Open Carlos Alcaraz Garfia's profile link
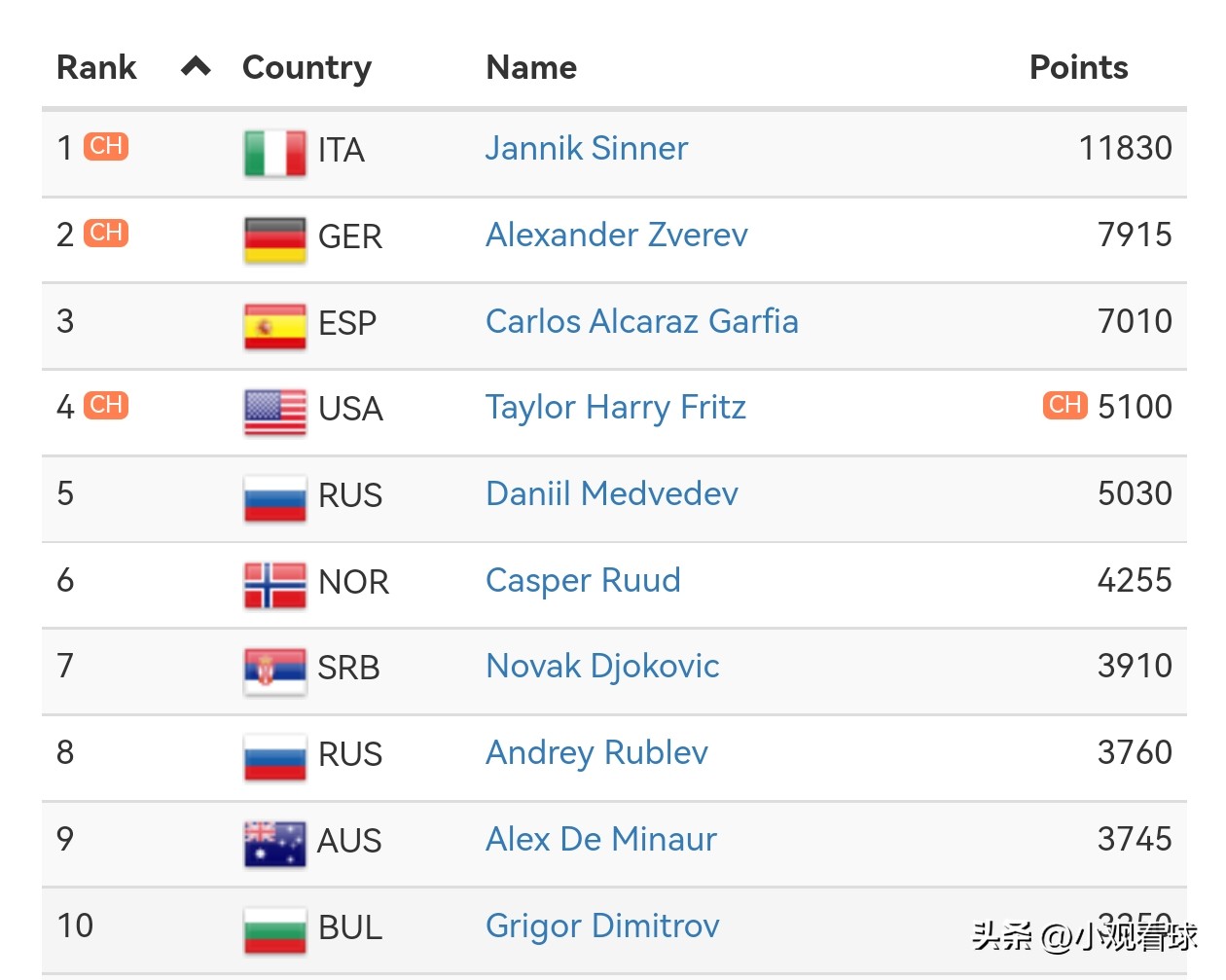The height and width of the screenshot is (980, 1226). [x=641, y=321]
